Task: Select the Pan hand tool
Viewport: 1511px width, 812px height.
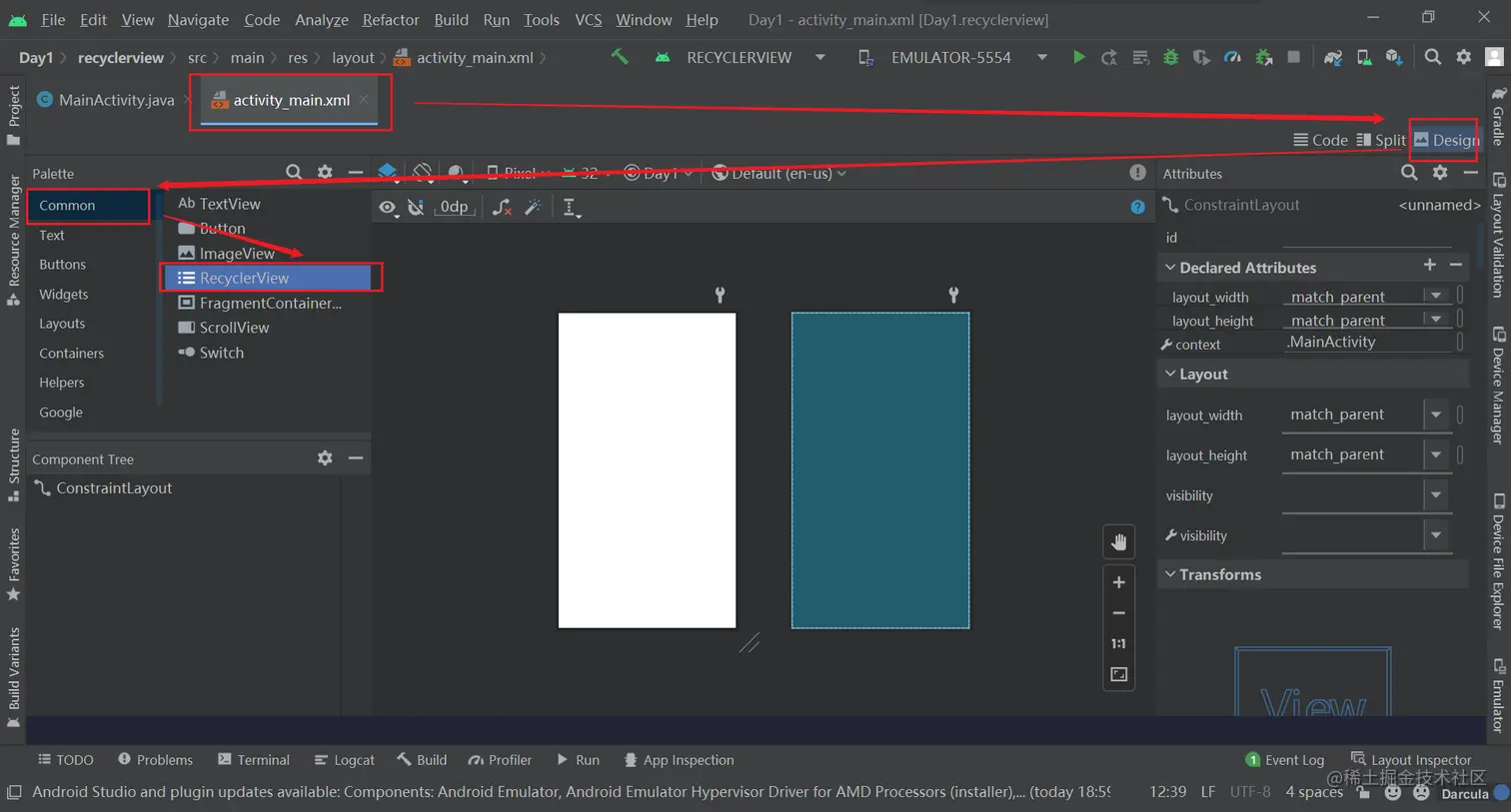Action: 1119,542
